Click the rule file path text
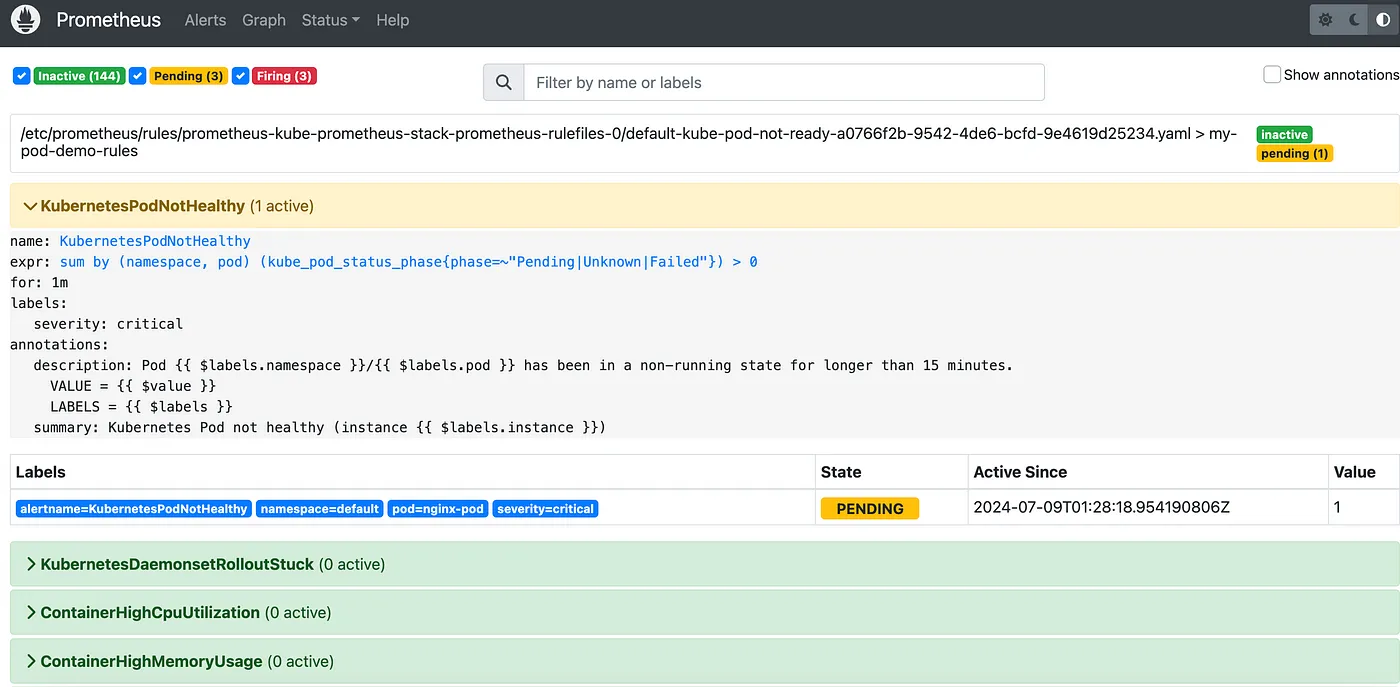 (x=629, y=142)
